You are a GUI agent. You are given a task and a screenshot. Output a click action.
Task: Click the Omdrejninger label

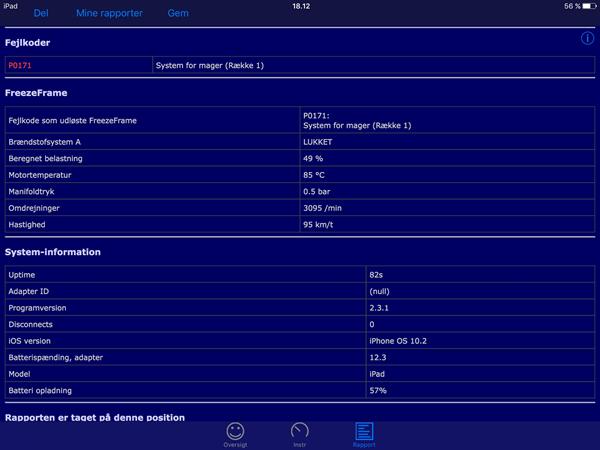tap(34, 208)
